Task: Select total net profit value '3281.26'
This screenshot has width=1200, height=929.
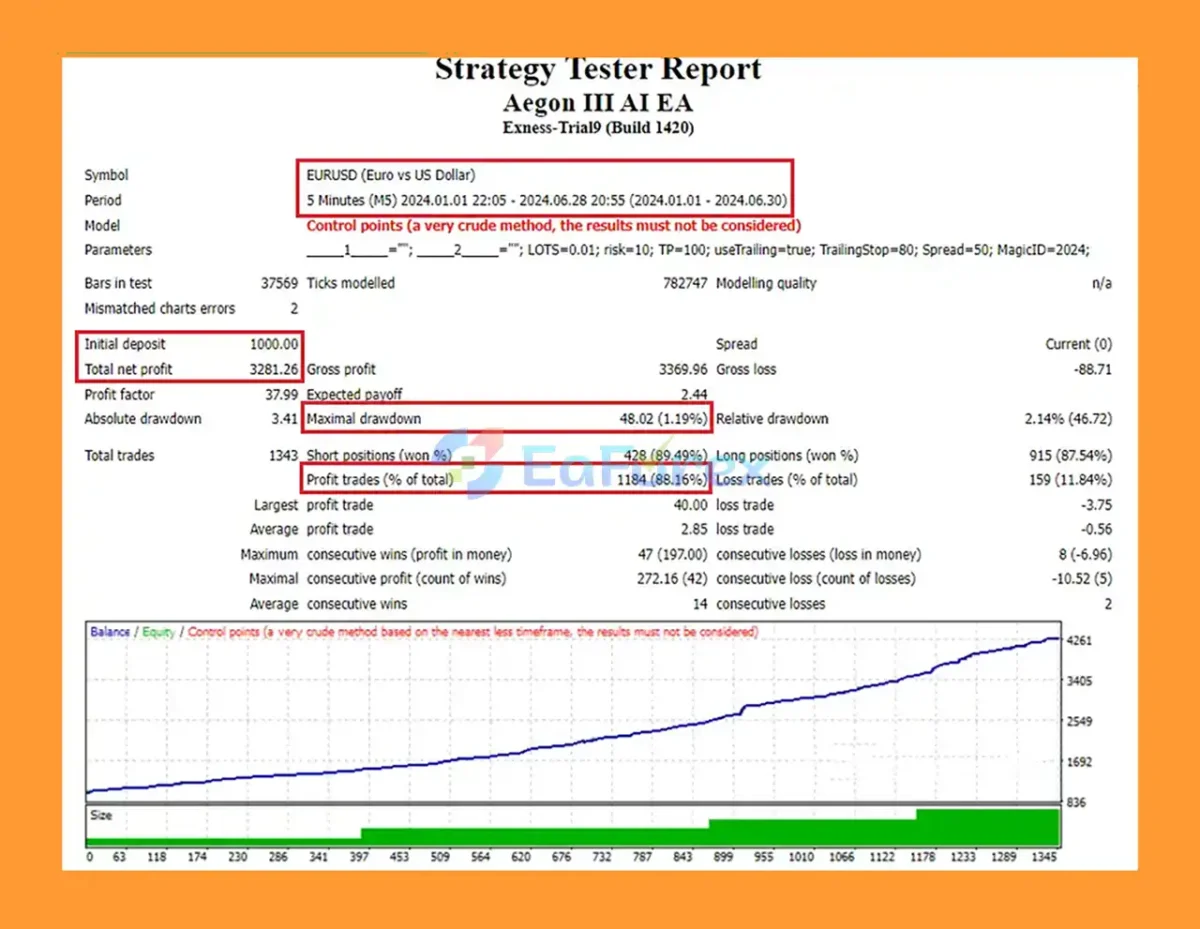Action: [274, 369]
